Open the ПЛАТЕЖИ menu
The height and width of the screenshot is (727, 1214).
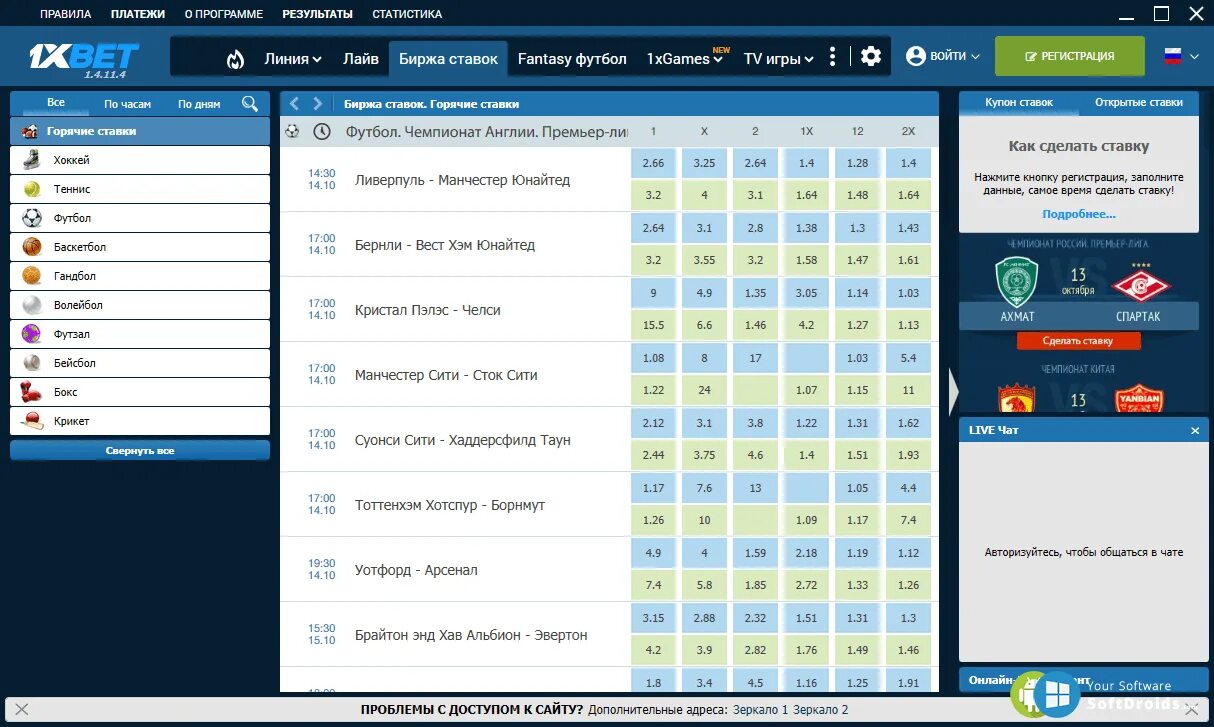138,14
